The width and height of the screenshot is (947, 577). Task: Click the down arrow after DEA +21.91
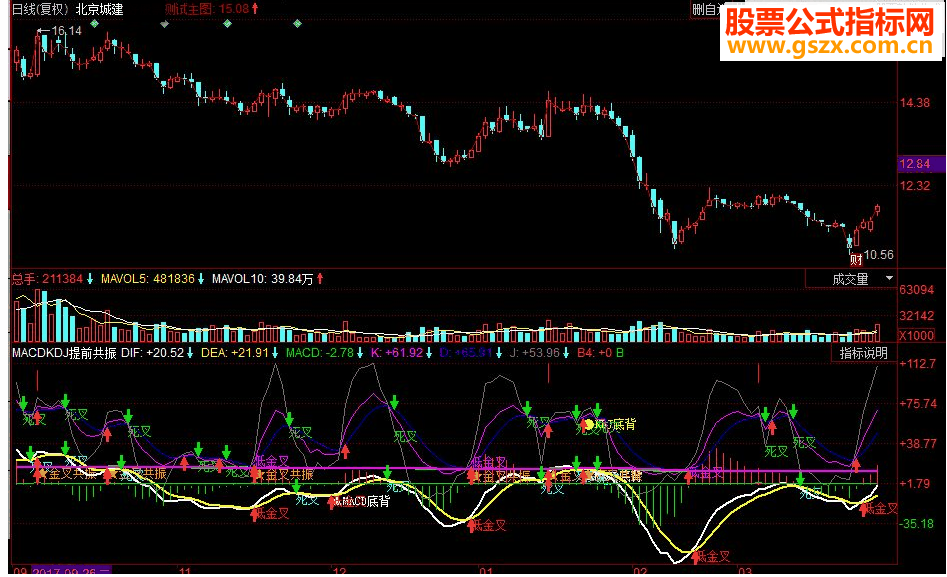point(275,352)
